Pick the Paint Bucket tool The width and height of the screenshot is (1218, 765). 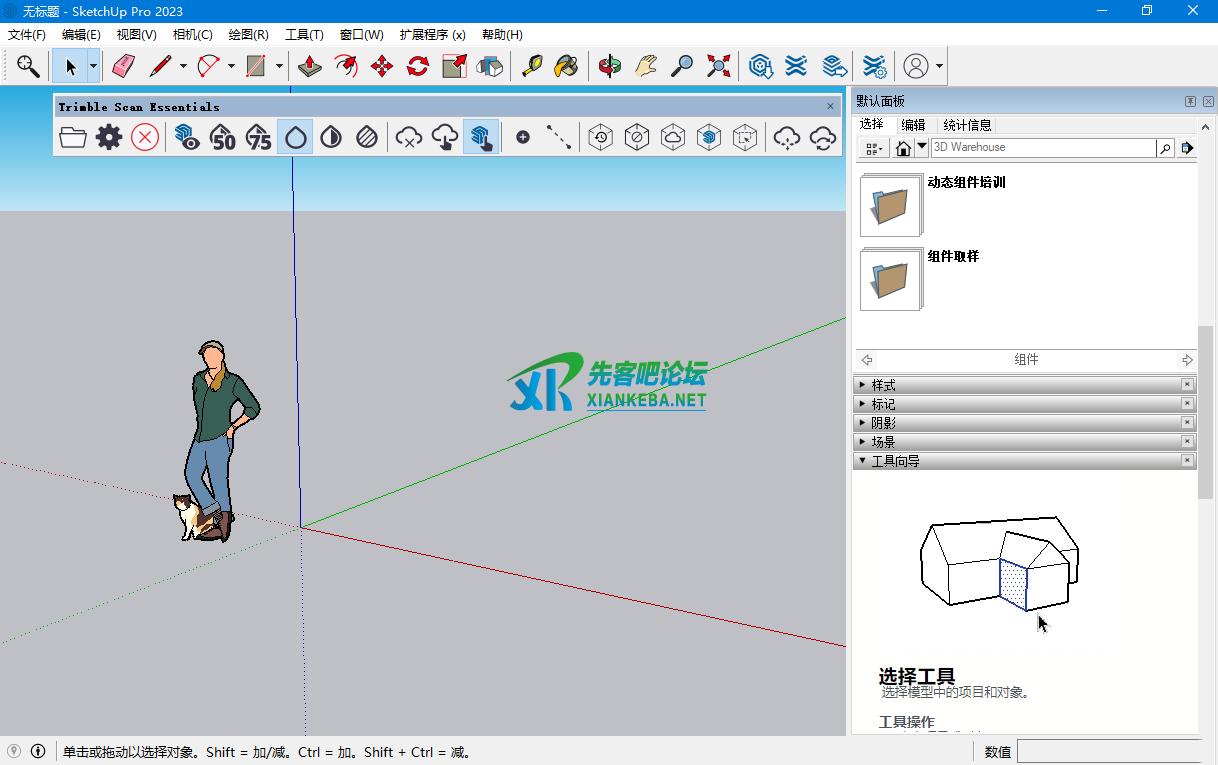click(x=566, y=66)
